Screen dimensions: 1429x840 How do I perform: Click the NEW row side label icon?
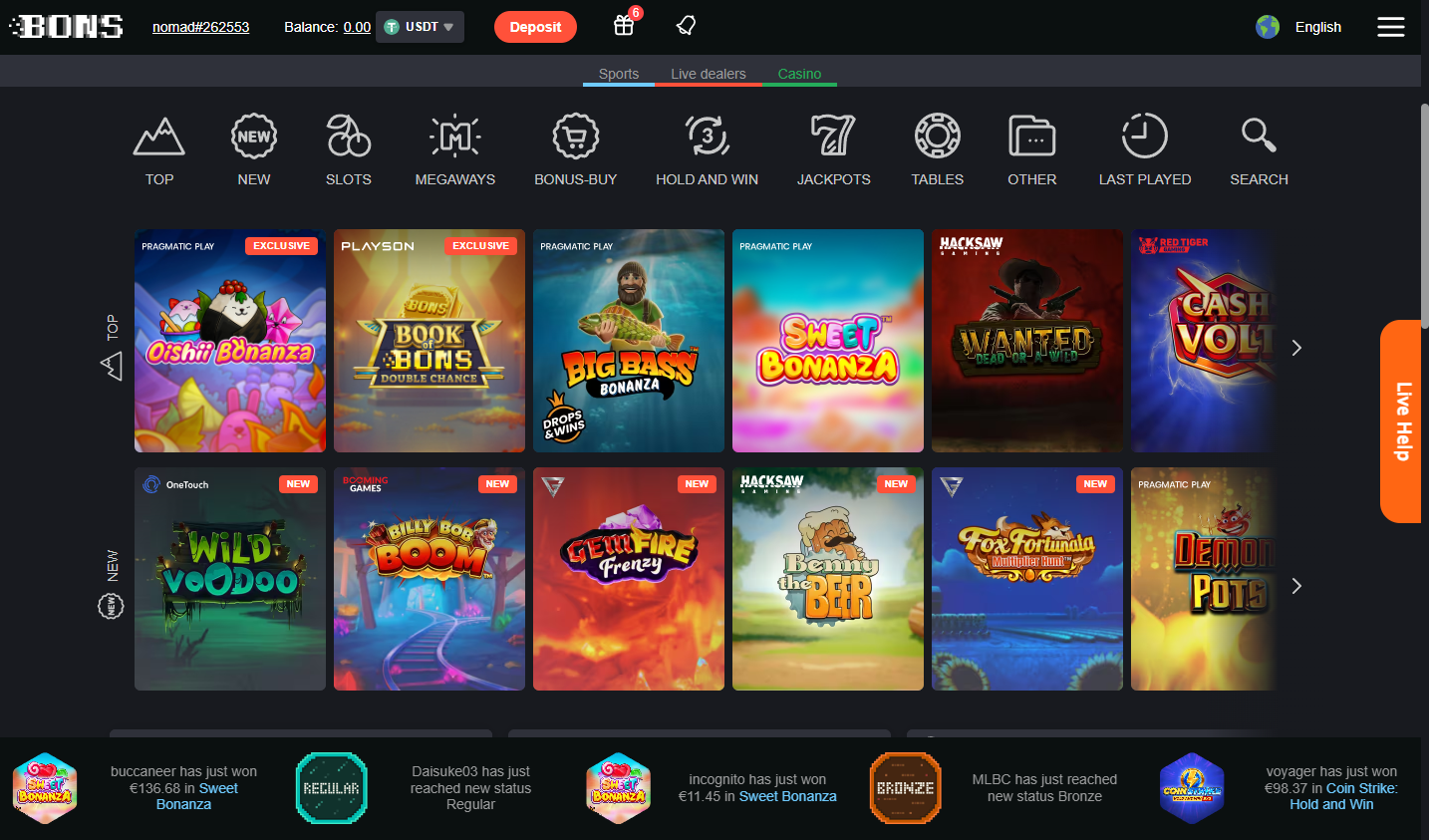click(111, 605)
